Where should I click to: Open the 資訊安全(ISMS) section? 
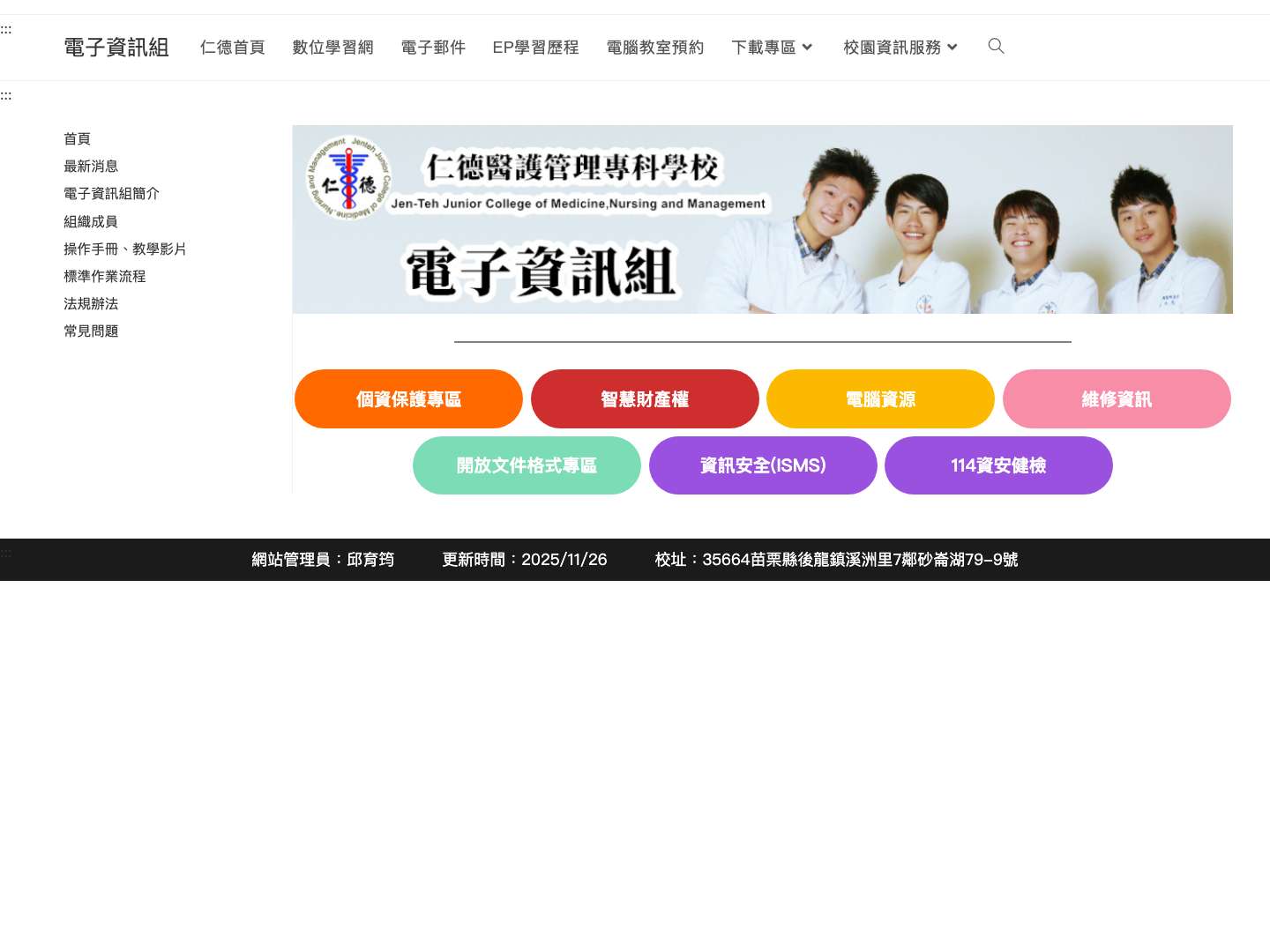pyautogui.click(x=763, y=465)
